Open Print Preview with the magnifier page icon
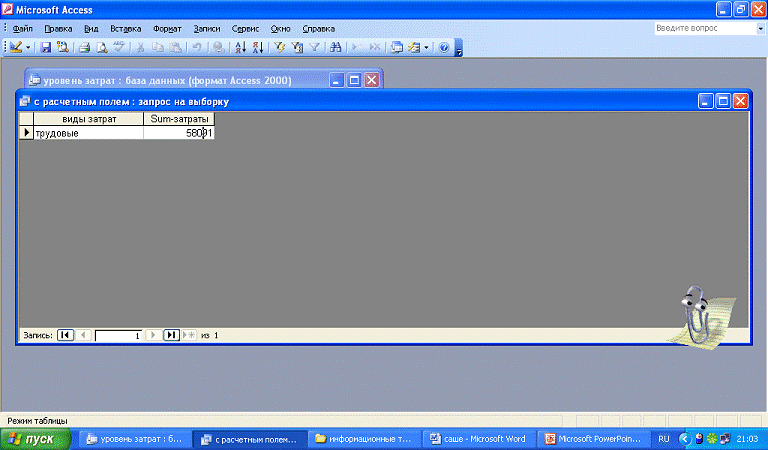The width and height of the screenshot is (768, 450). [102, 47]
